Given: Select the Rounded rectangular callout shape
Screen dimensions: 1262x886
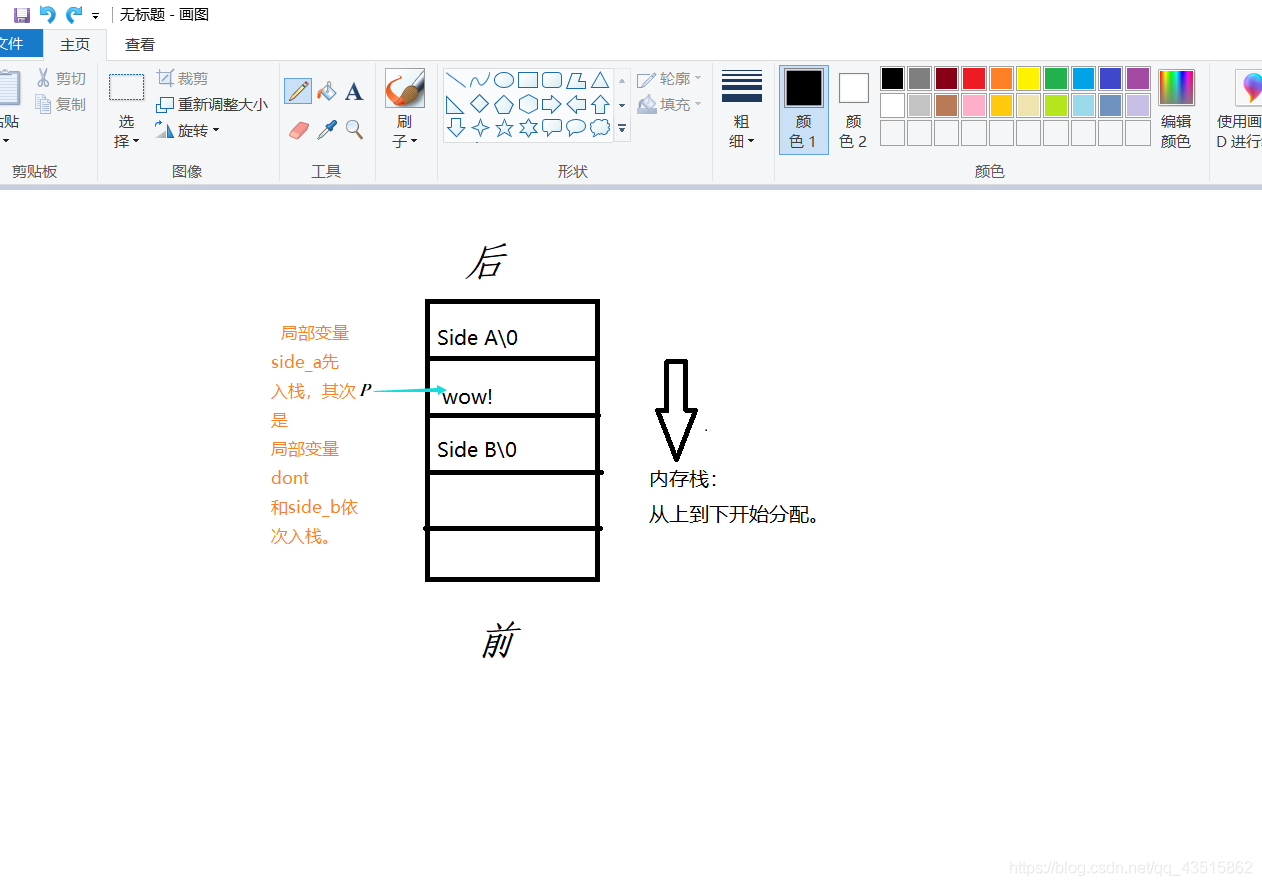Looking at the screenshot, I should [552, 128].
